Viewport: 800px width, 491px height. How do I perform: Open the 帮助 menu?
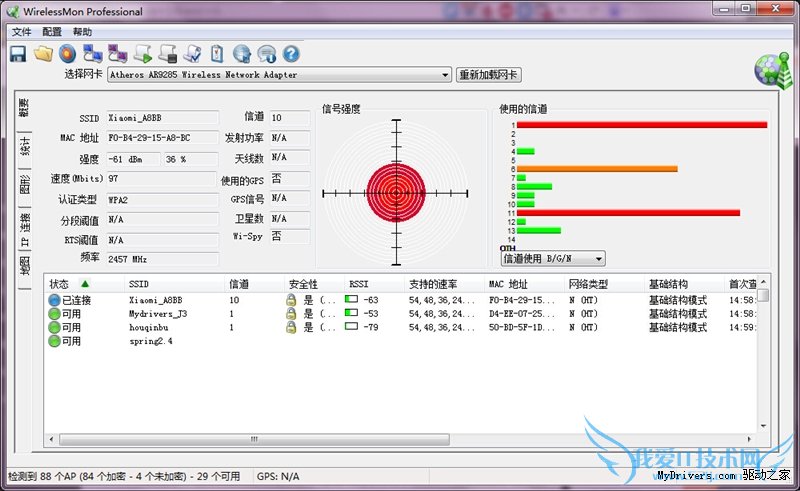pyautogui.click(x=82, y=32)
